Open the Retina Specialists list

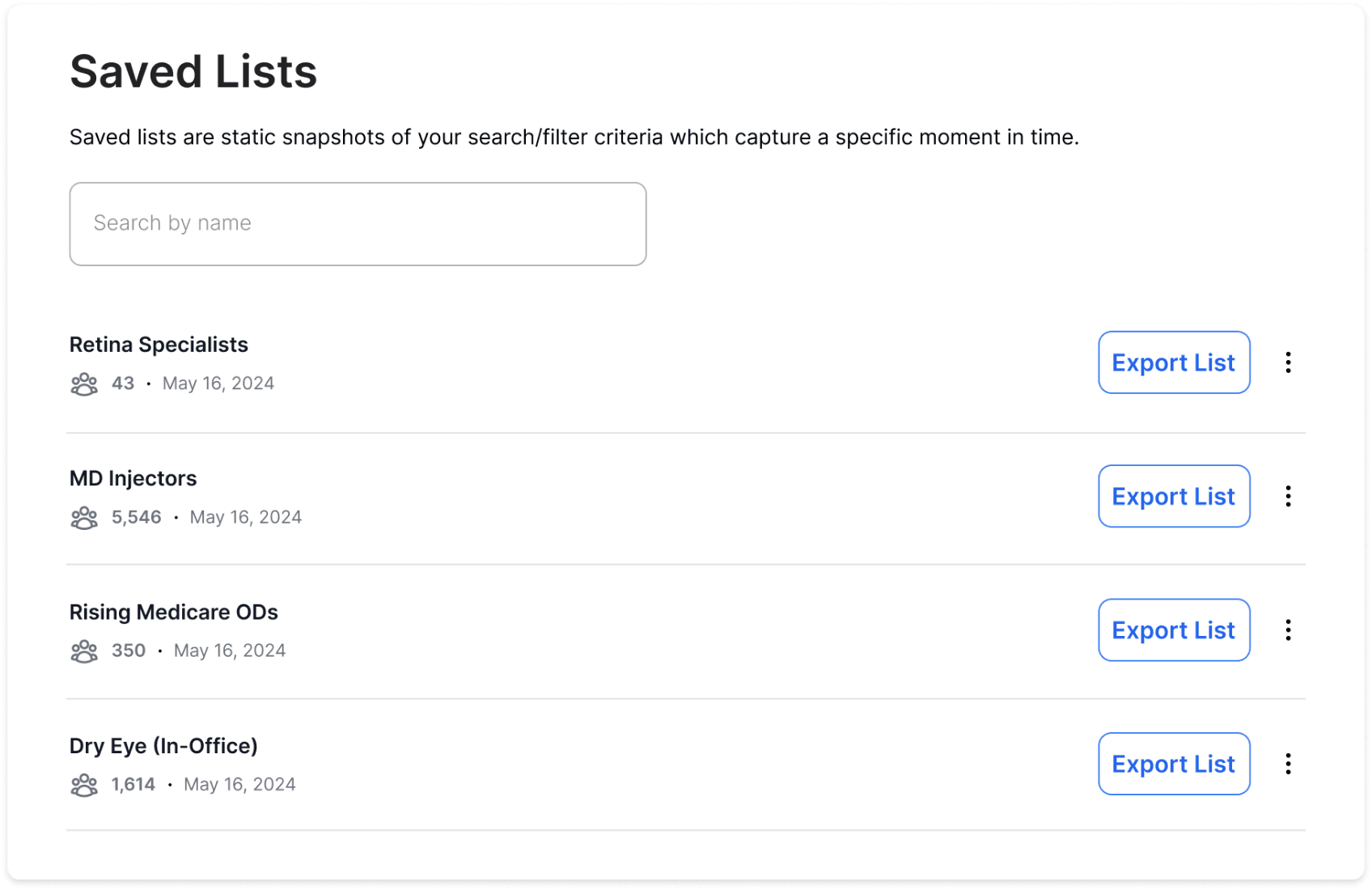click(159, 345)
